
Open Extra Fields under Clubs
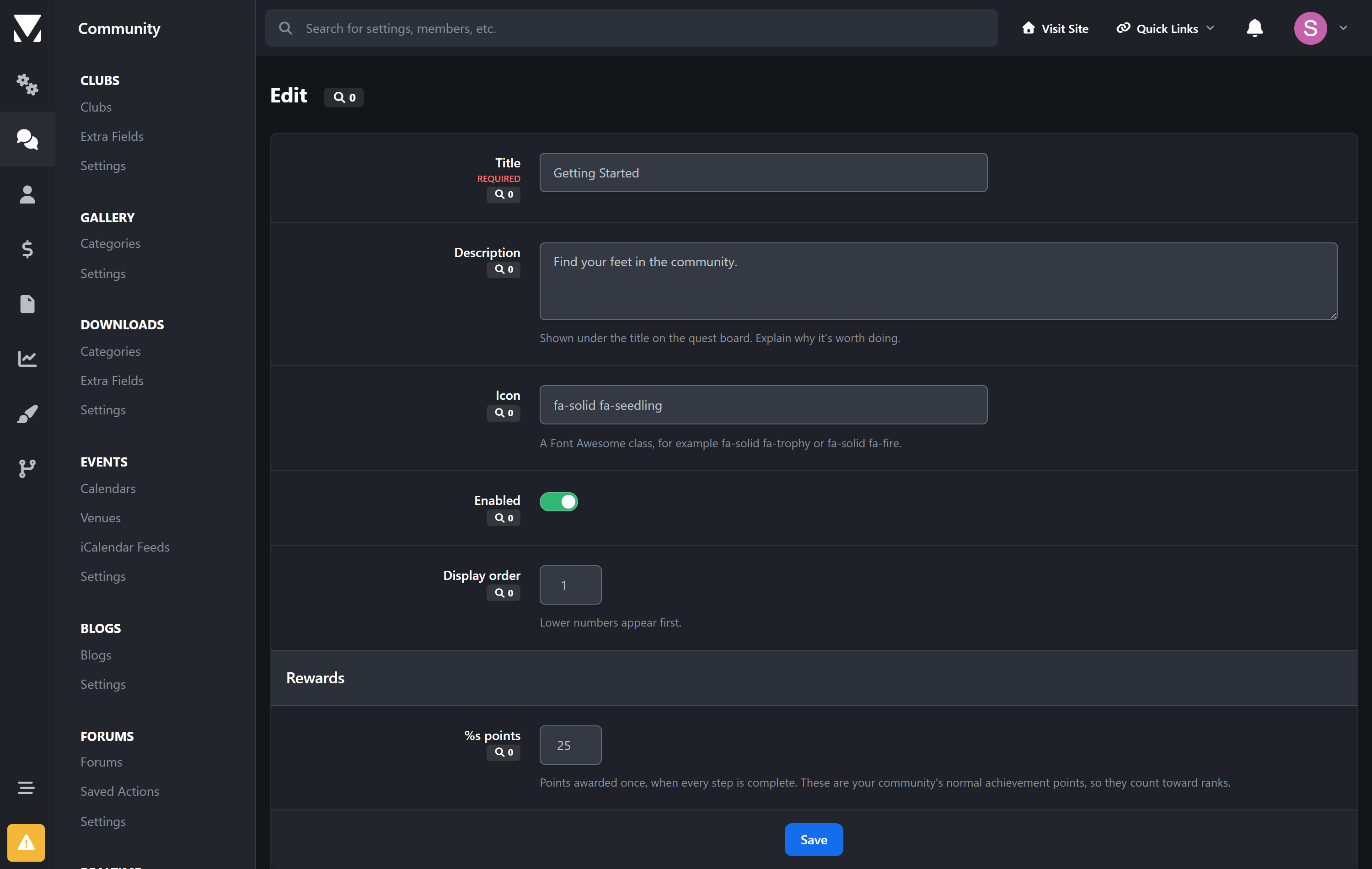click(112, 136)
